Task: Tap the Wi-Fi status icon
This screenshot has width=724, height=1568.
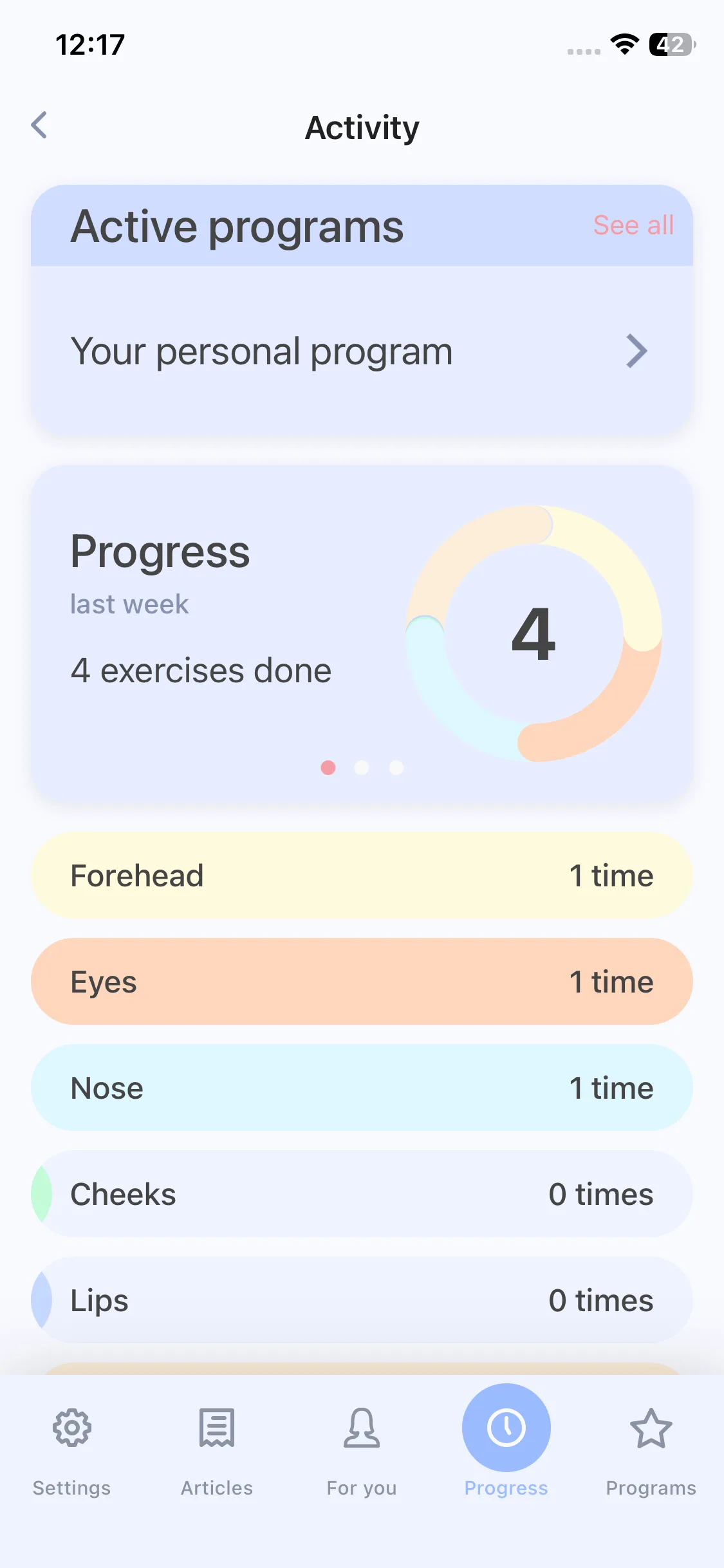Action: 624,44
